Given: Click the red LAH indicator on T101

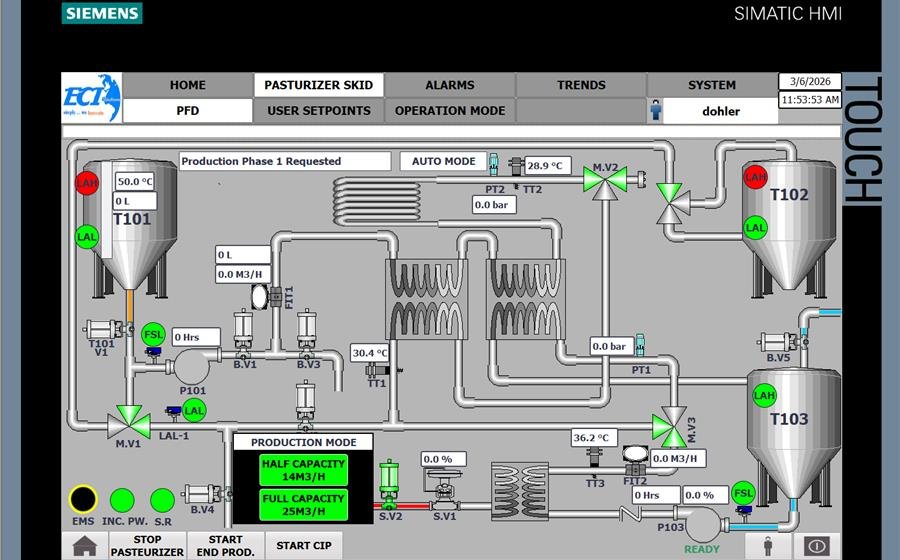Looking at the screenshot, I should coord(87,183).
